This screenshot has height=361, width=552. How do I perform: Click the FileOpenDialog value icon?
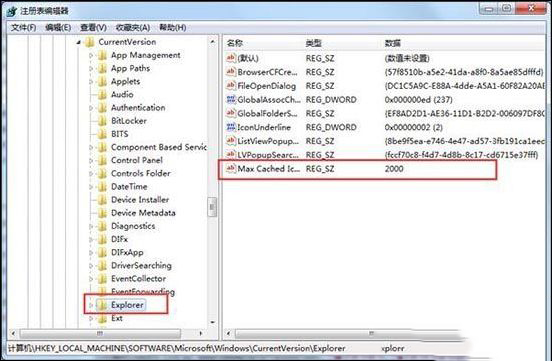231,86
